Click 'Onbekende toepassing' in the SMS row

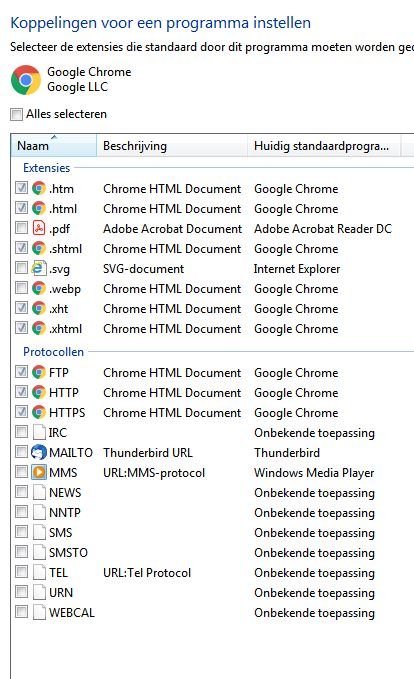[314, 533]
